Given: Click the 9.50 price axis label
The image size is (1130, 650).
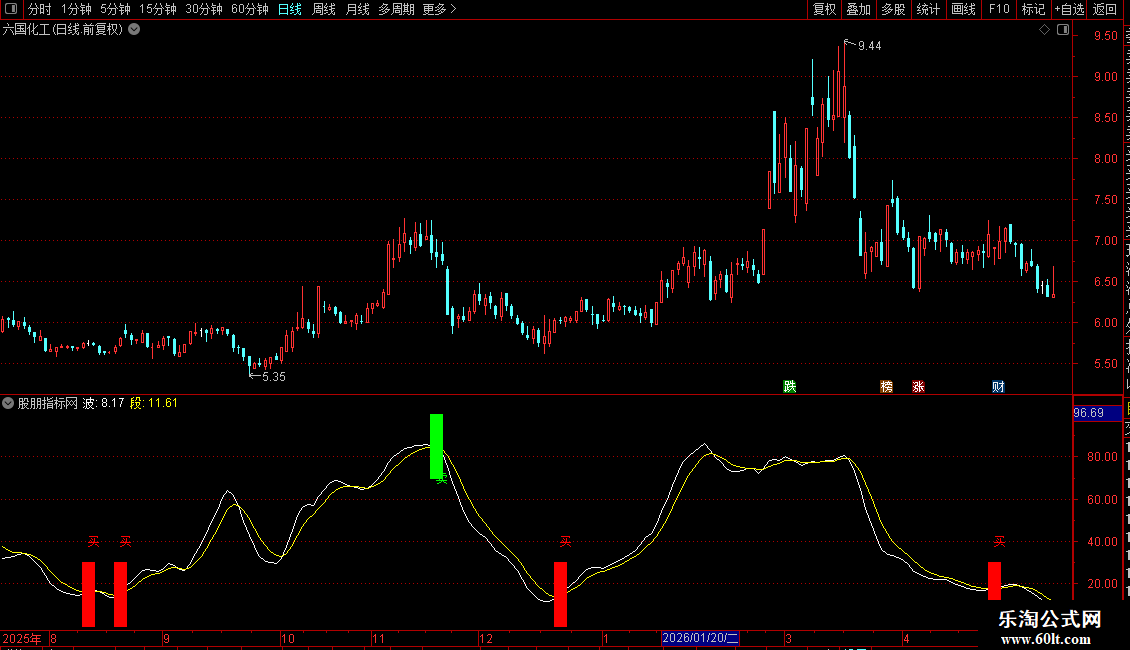Looking at the screenshot, I should click(1105, 36).
